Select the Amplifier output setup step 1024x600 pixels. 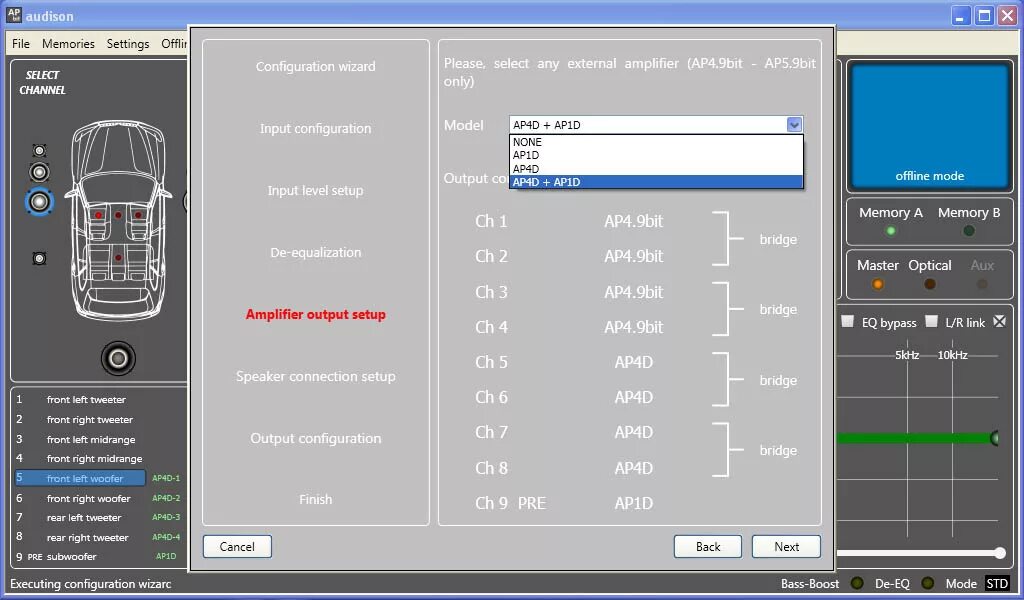click(315, 315)
